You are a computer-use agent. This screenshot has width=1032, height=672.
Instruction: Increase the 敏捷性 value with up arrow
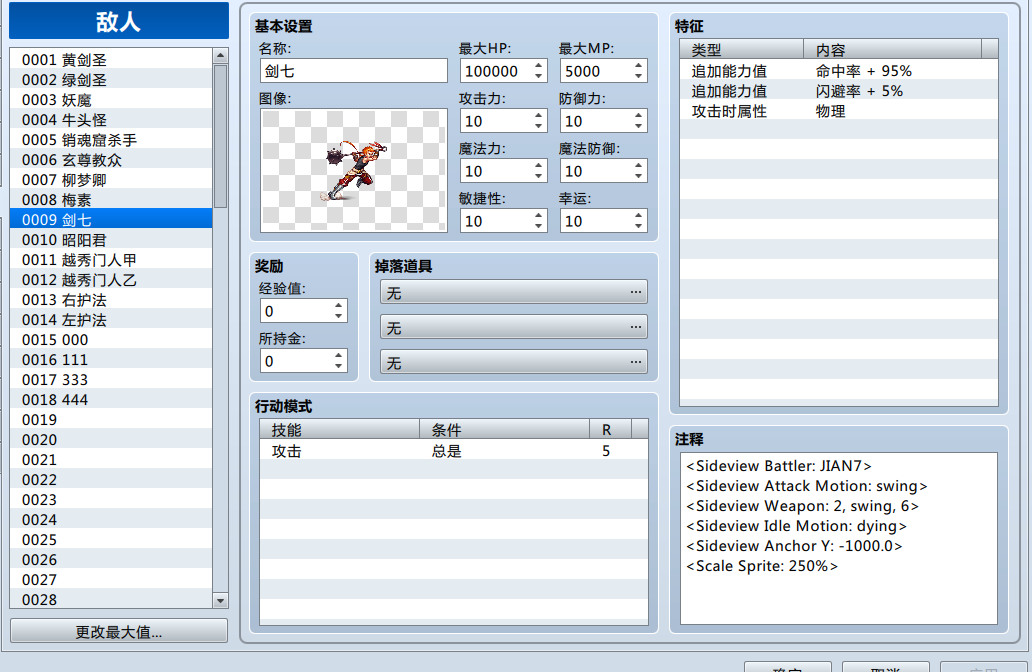538,215
